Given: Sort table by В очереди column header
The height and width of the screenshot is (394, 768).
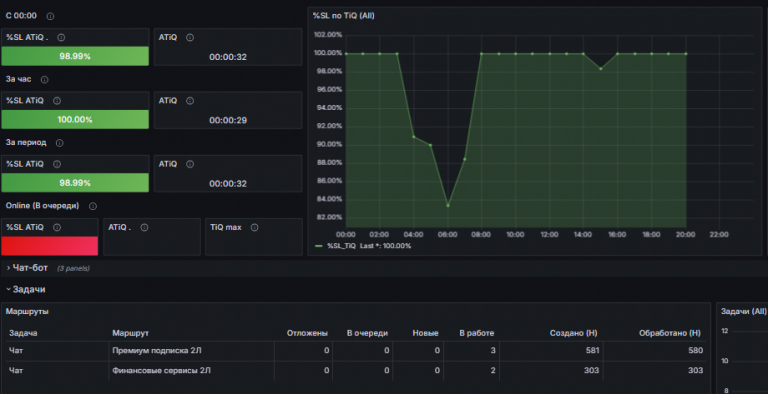Looking at the screenshot, I should tap(367, 333).
